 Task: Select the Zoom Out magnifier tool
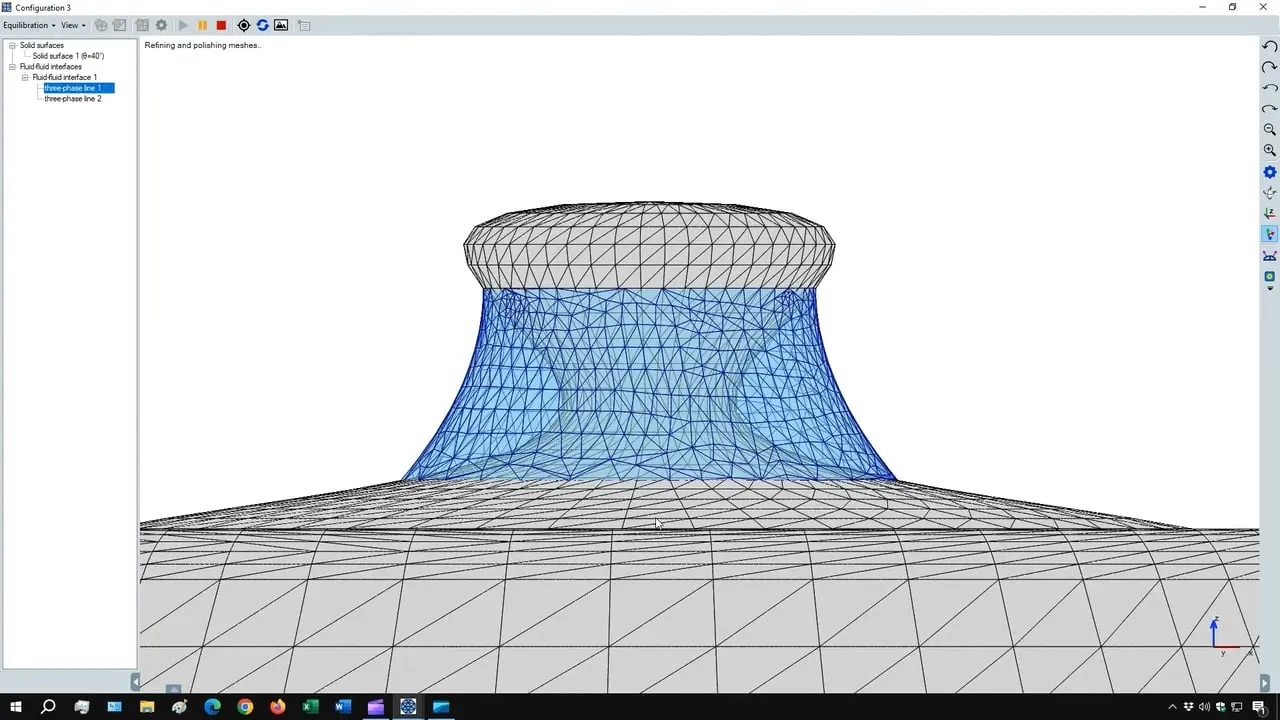click(1269, 129)
